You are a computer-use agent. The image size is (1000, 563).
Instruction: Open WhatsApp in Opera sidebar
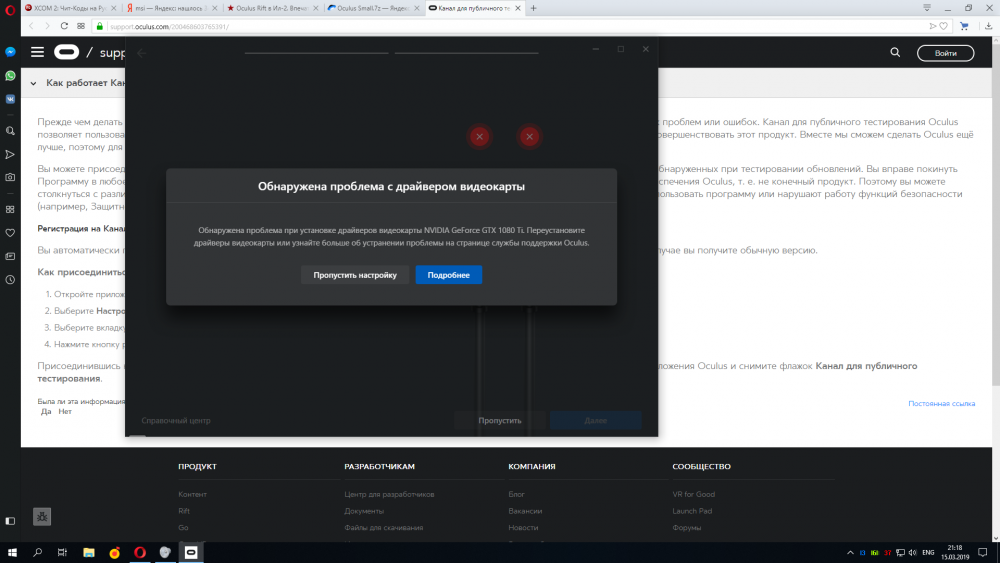[x=10, y=76]
